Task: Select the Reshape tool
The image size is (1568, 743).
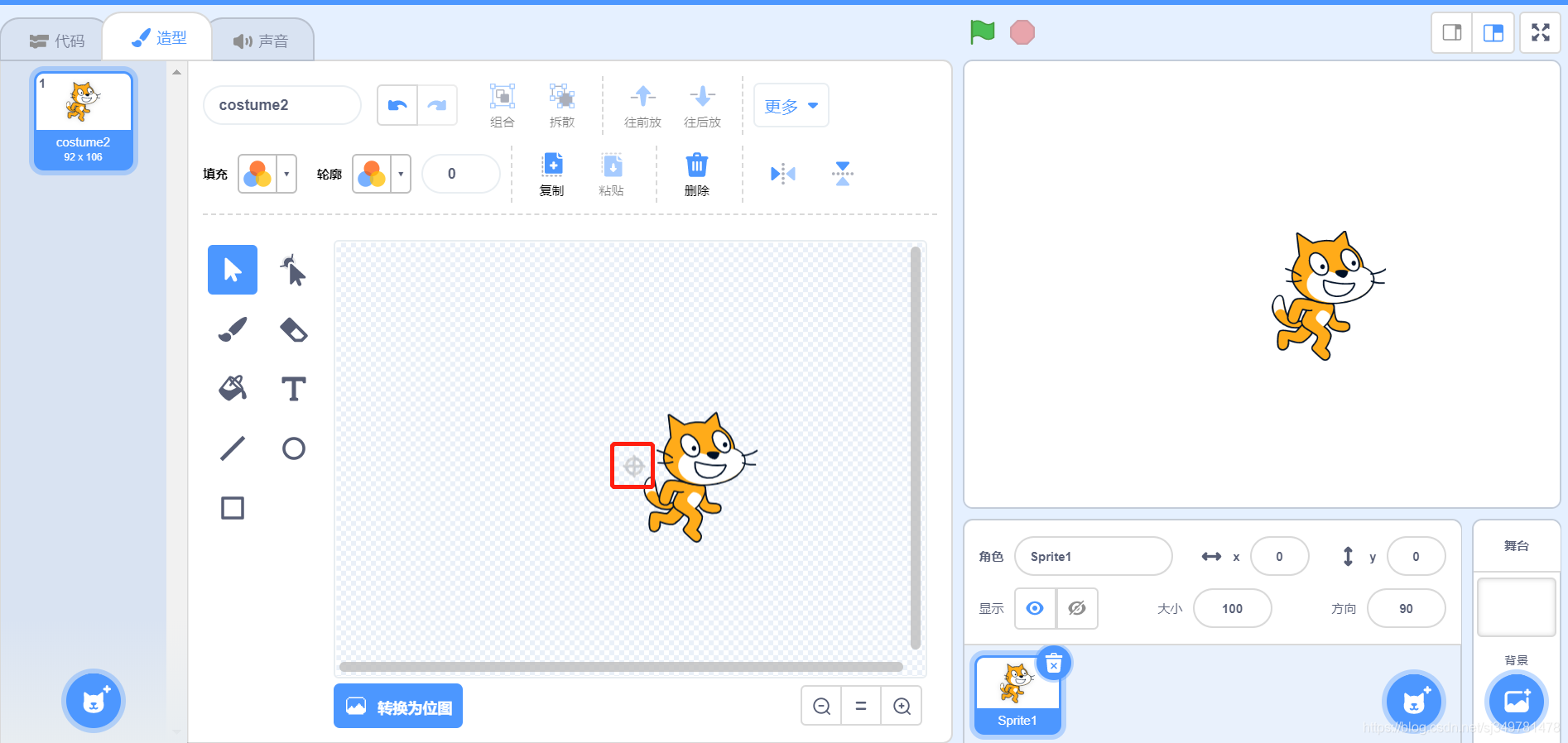Action: 293,270
